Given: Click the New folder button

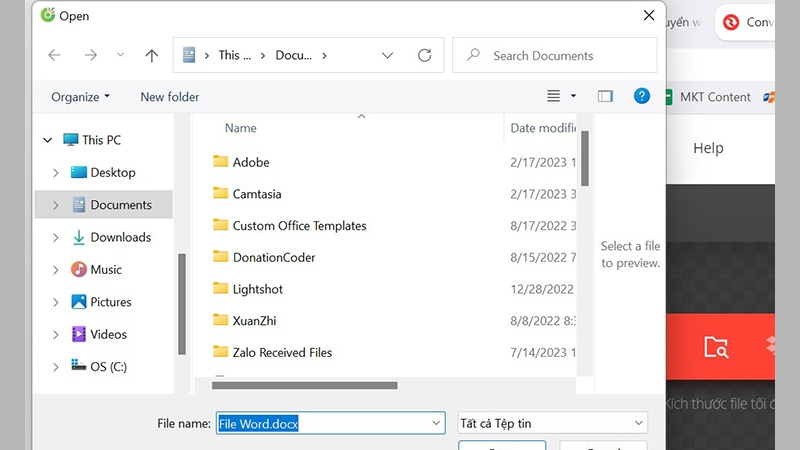Looking at the screenshot, I should coord(170,97).
